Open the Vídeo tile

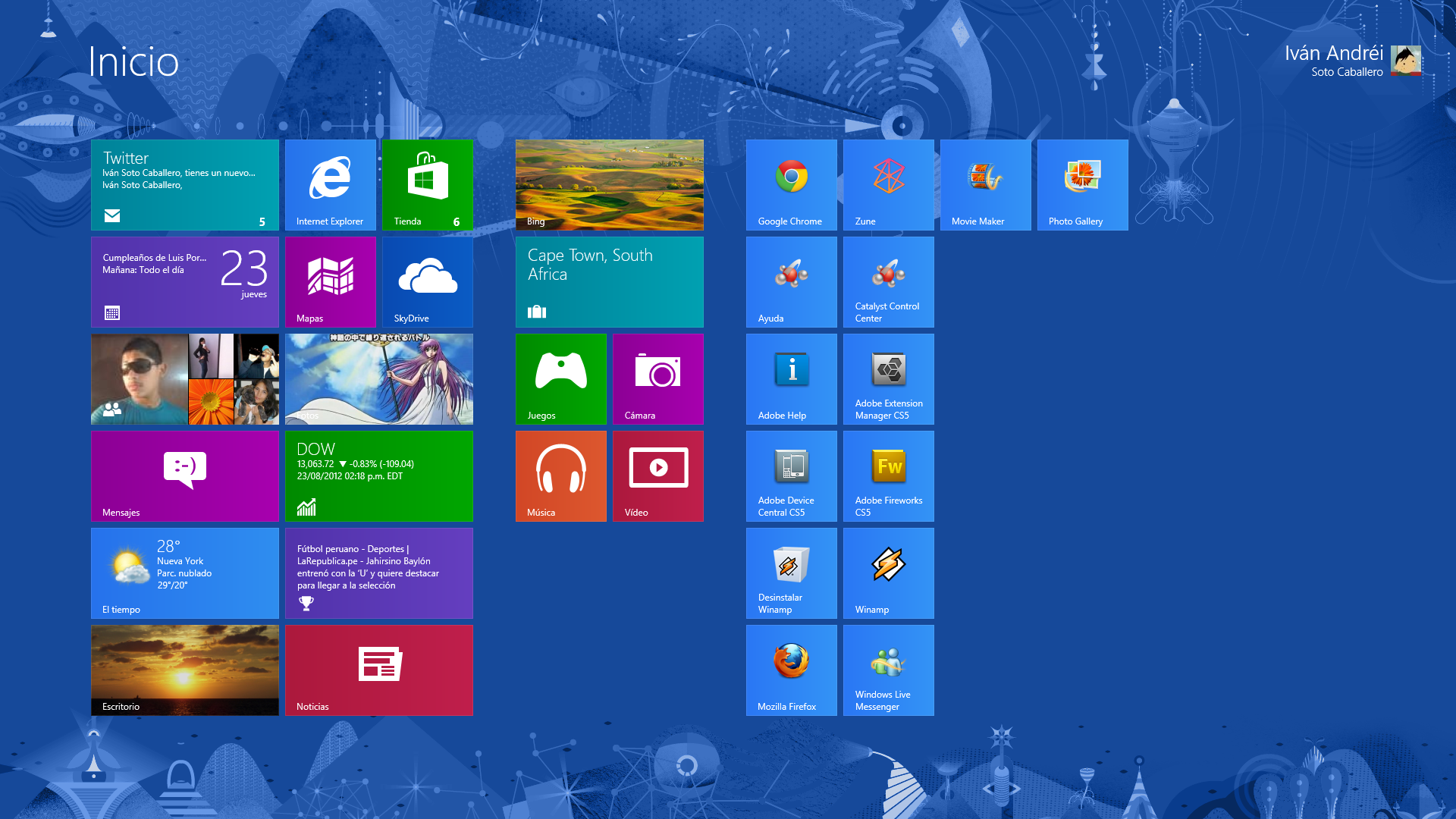[658, 476]
